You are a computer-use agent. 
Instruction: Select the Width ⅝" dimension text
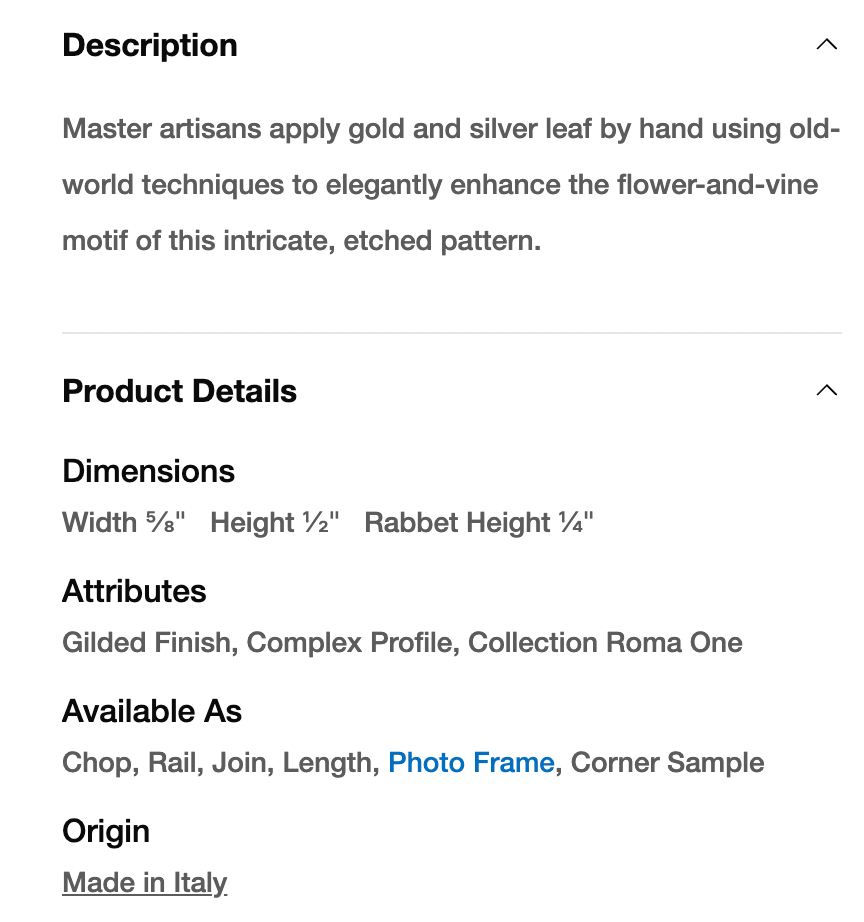[x=124, y=523]
